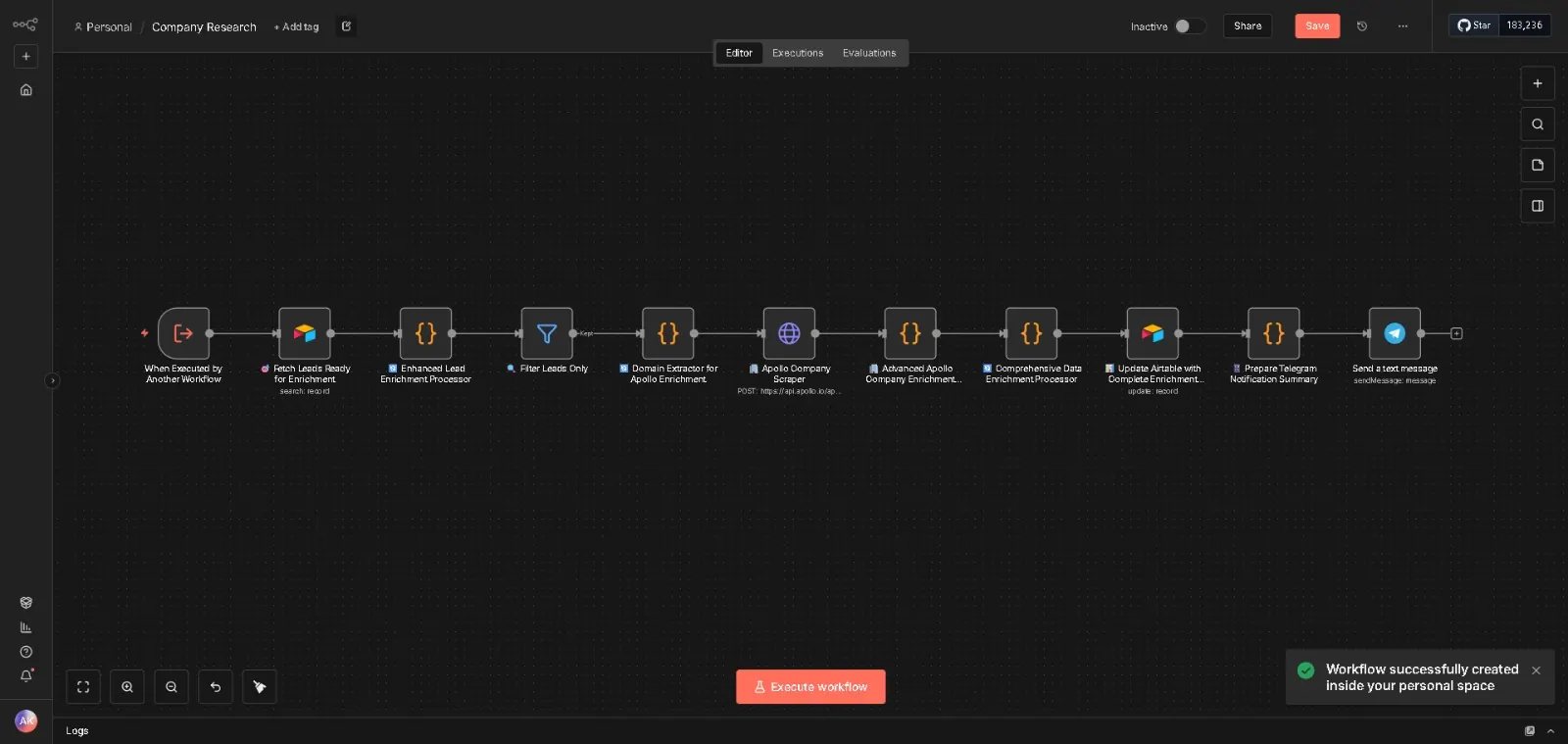Open the canvas search nodes button
Viewport: 1568px width, 744px height.
[x=1538, y=124]
